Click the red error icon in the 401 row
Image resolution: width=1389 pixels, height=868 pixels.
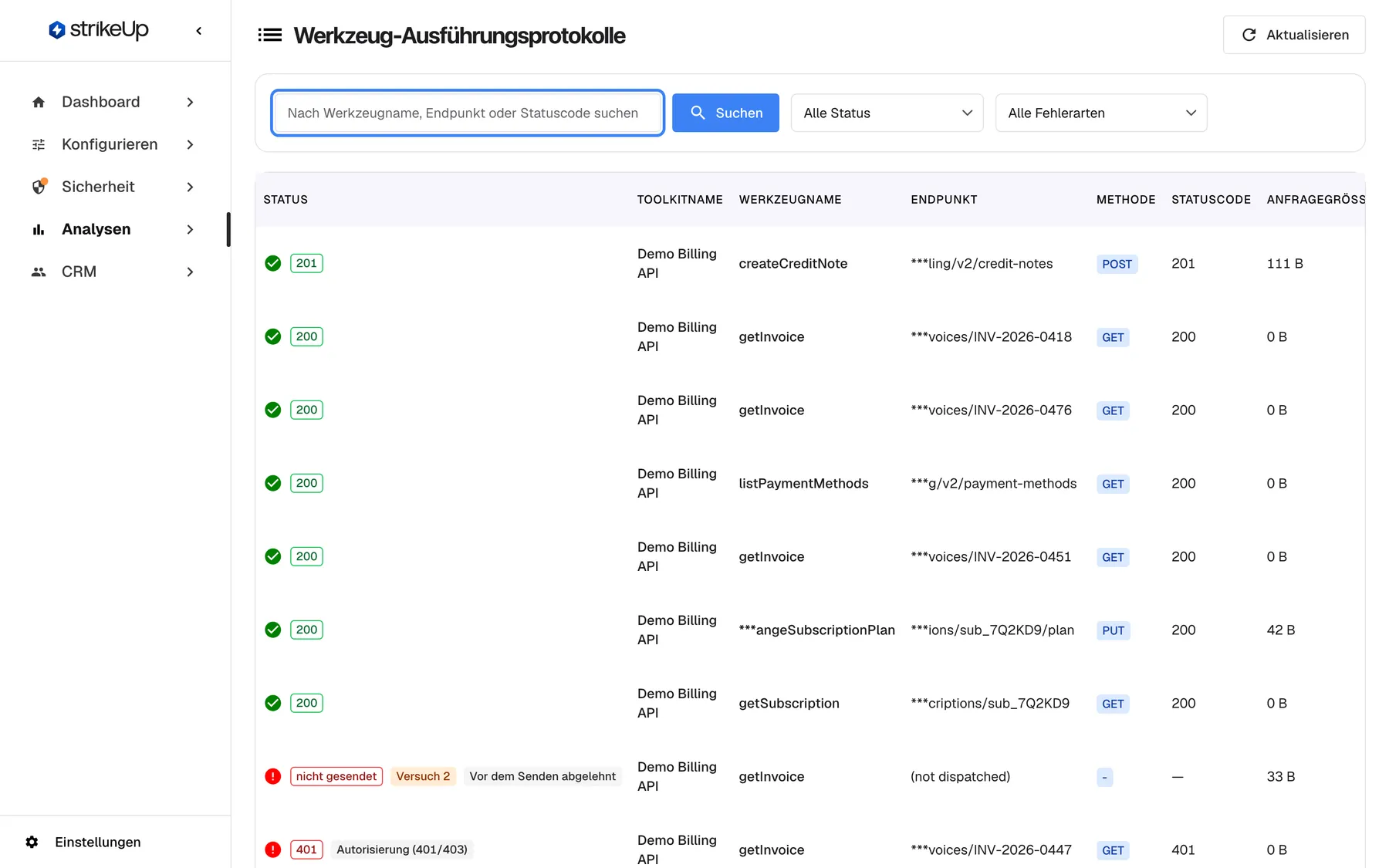(273, 849)
